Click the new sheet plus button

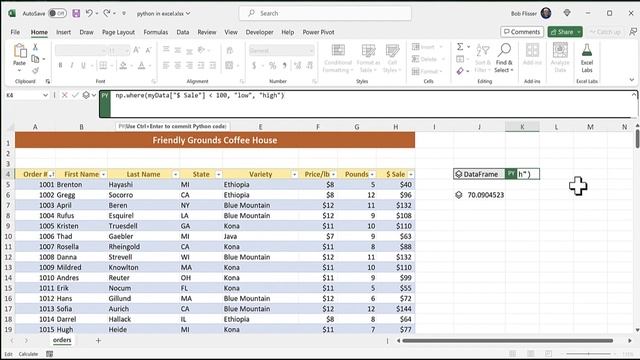click(98, 340)
